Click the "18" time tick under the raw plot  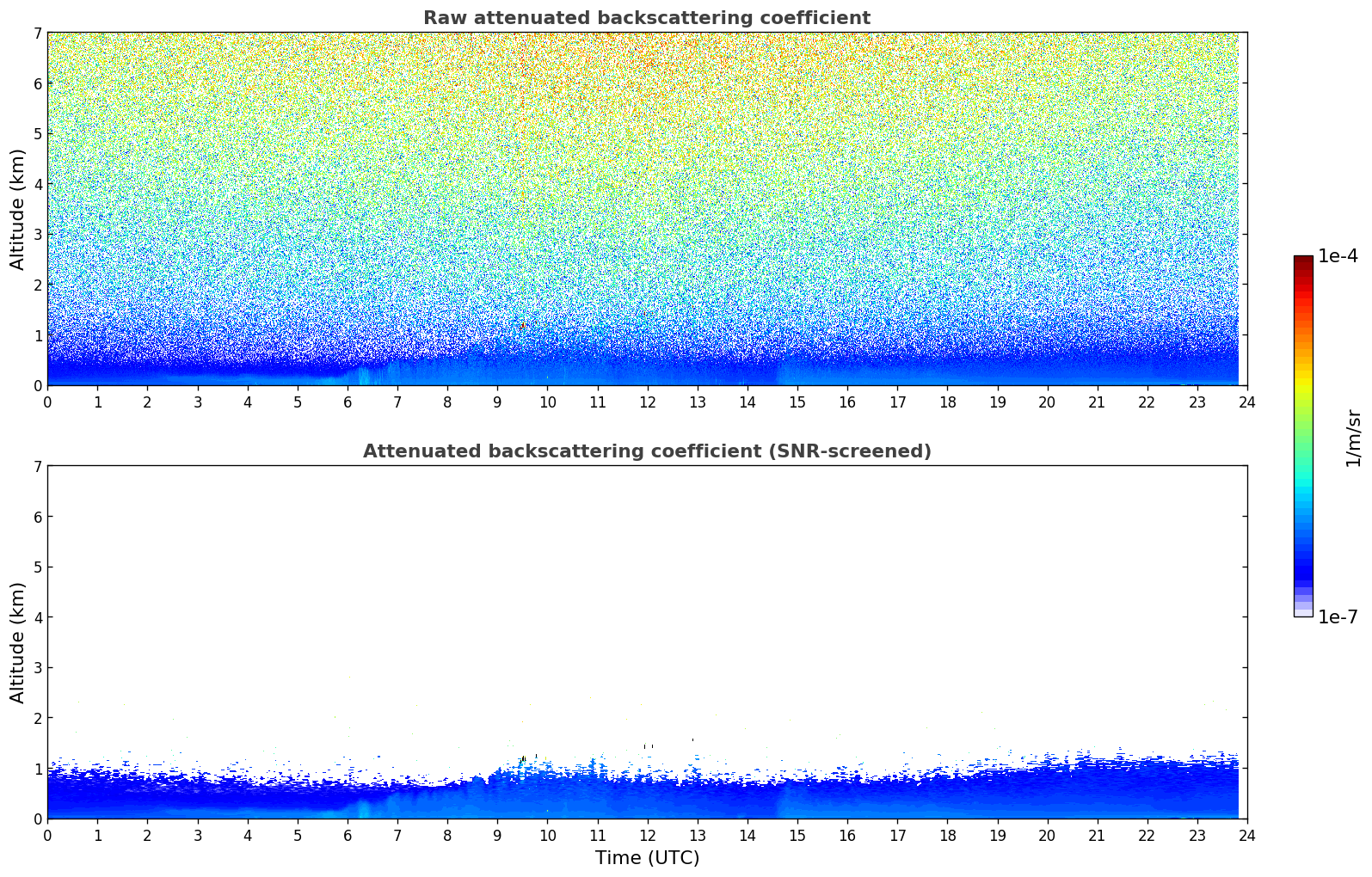click(947, 402)
